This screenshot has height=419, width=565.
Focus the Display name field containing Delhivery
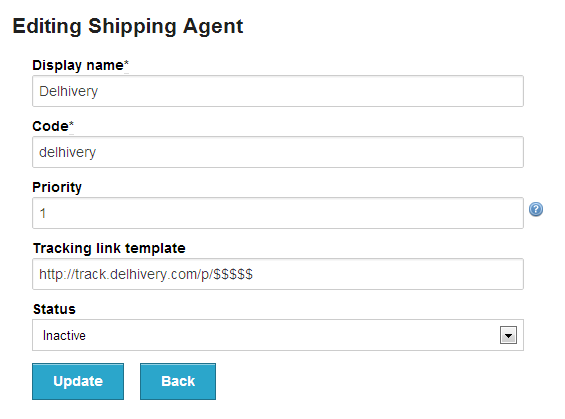tap(278, 91)
